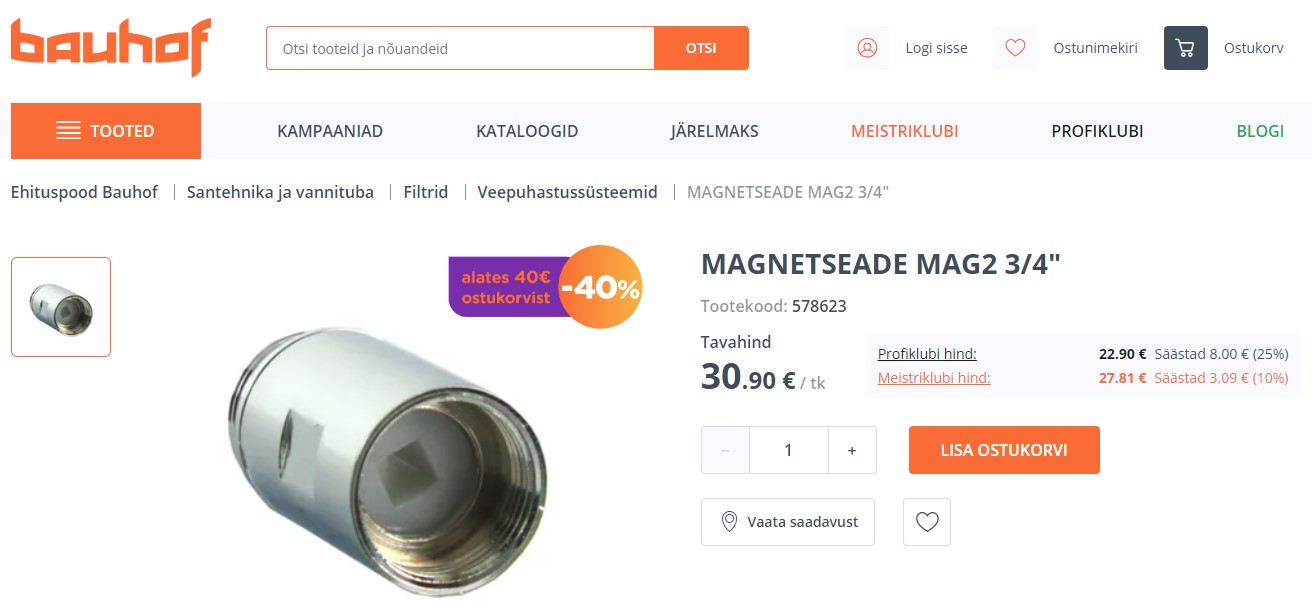Click LISA OSTUKORVI button

[x=1004, y=450]
